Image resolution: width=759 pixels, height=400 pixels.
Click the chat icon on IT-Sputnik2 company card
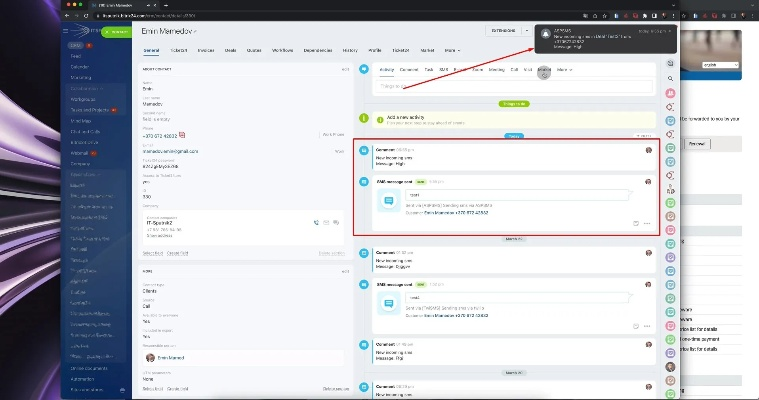pos(338,222)
